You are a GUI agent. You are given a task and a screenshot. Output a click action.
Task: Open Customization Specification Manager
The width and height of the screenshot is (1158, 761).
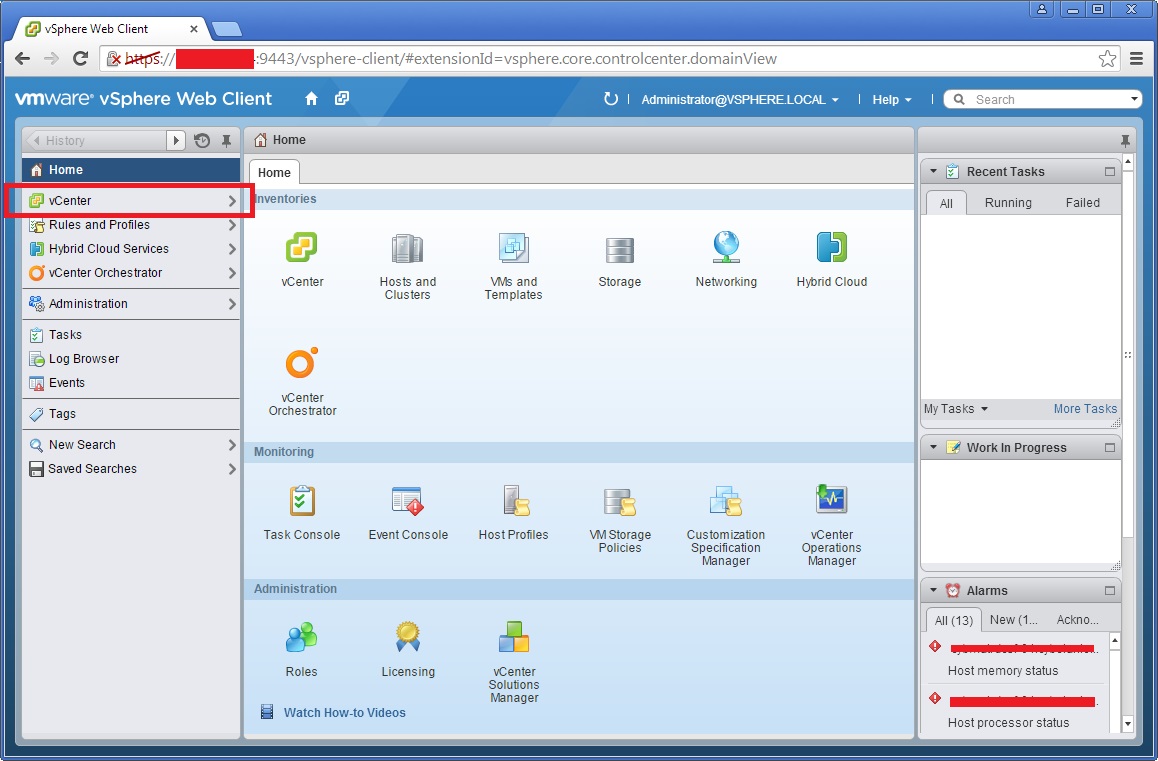point(725,501)
